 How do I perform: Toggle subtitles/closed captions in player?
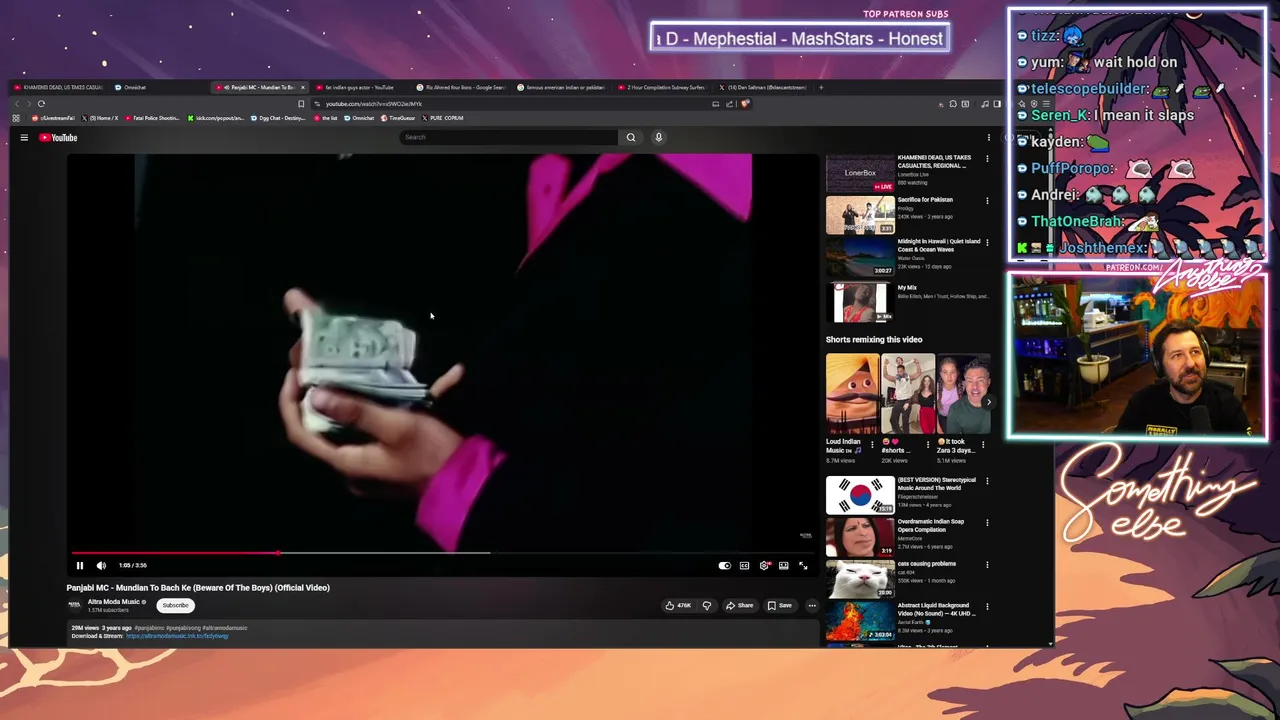[x=744, y=565]
